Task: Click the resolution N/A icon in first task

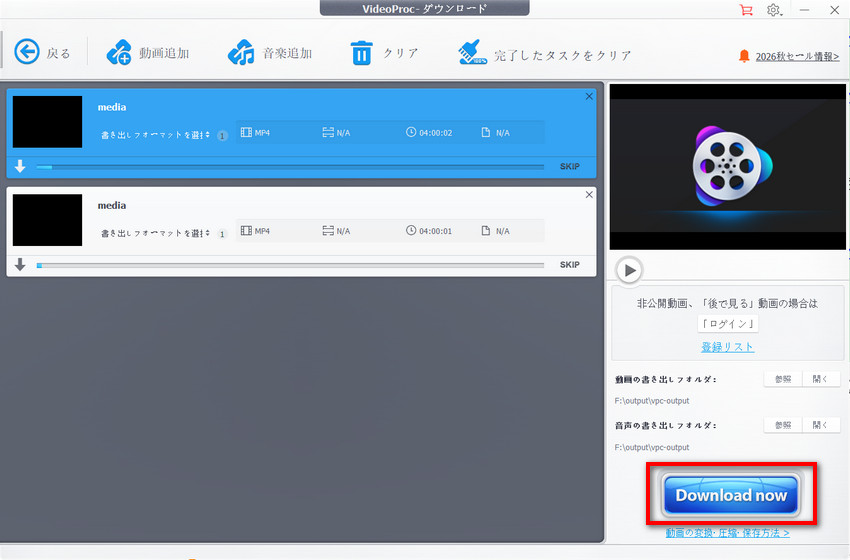Action: pos(328,132)
